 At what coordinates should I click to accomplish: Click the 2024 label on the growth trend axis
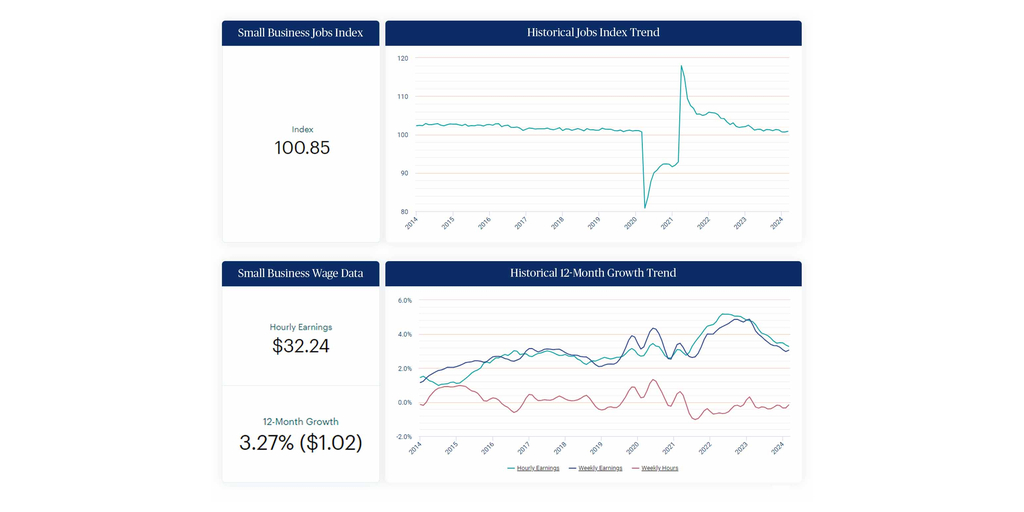coord(776,449)
